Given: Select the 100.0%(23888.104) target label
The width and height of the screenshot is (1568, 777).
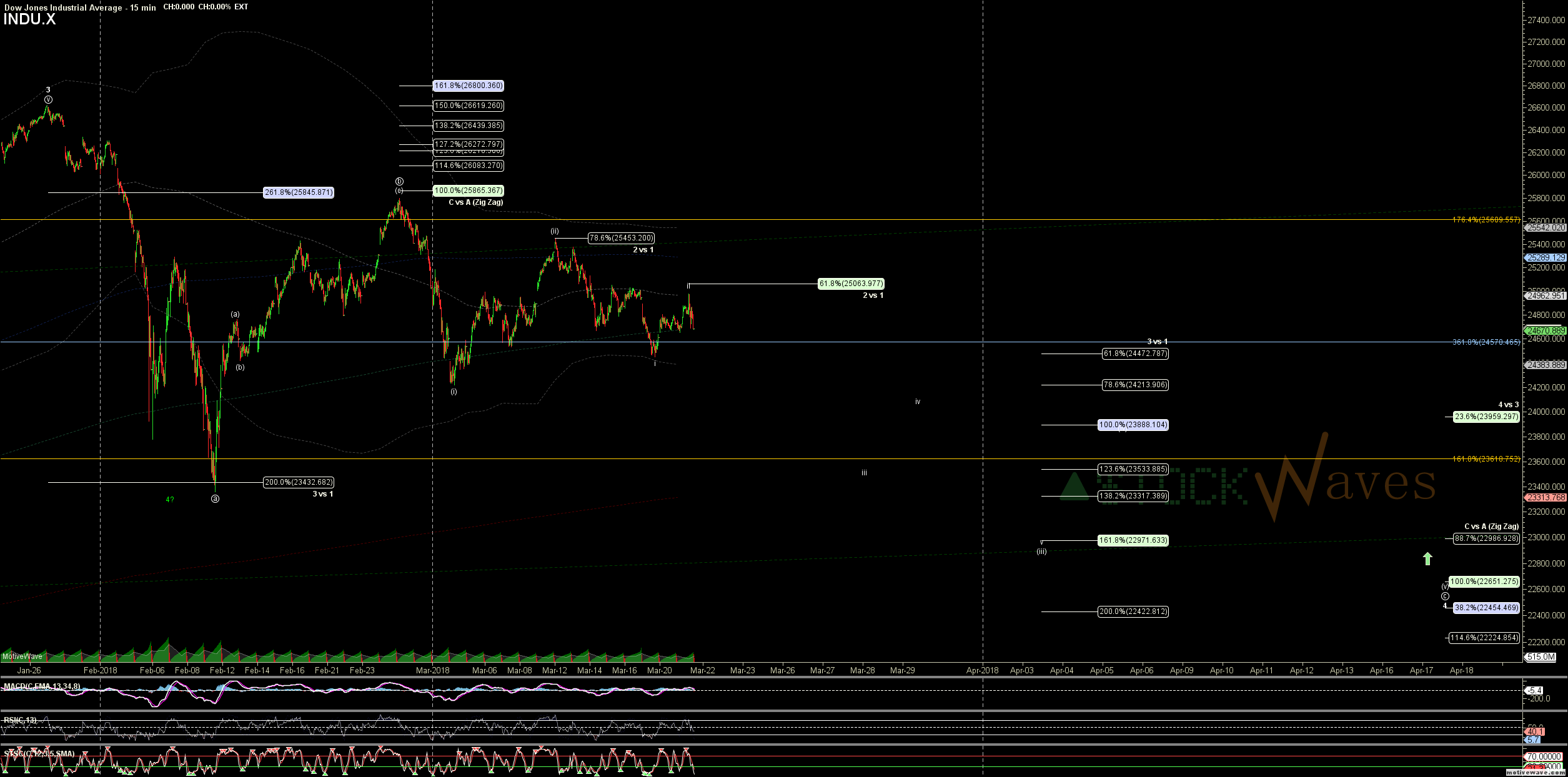Looking at the screenshot, I should click(1133, 425).
